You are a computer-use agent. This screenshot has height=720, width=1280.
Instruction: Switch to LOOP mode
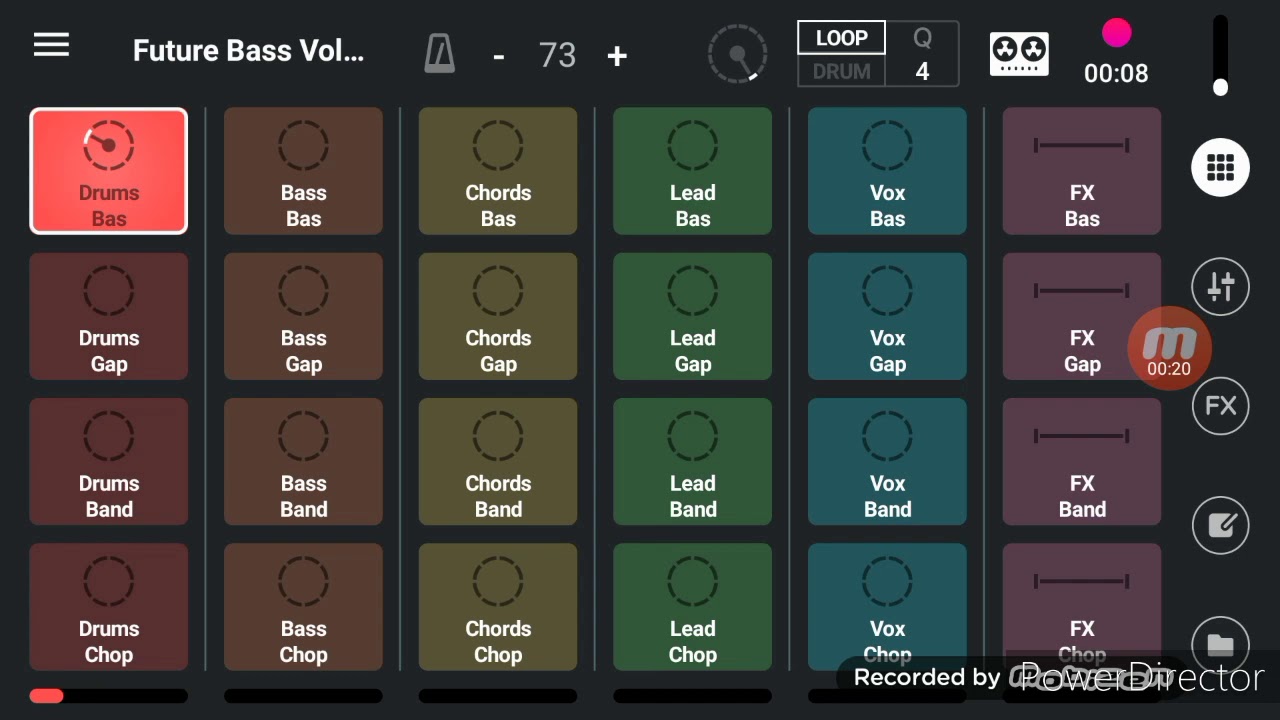point(841,38)
